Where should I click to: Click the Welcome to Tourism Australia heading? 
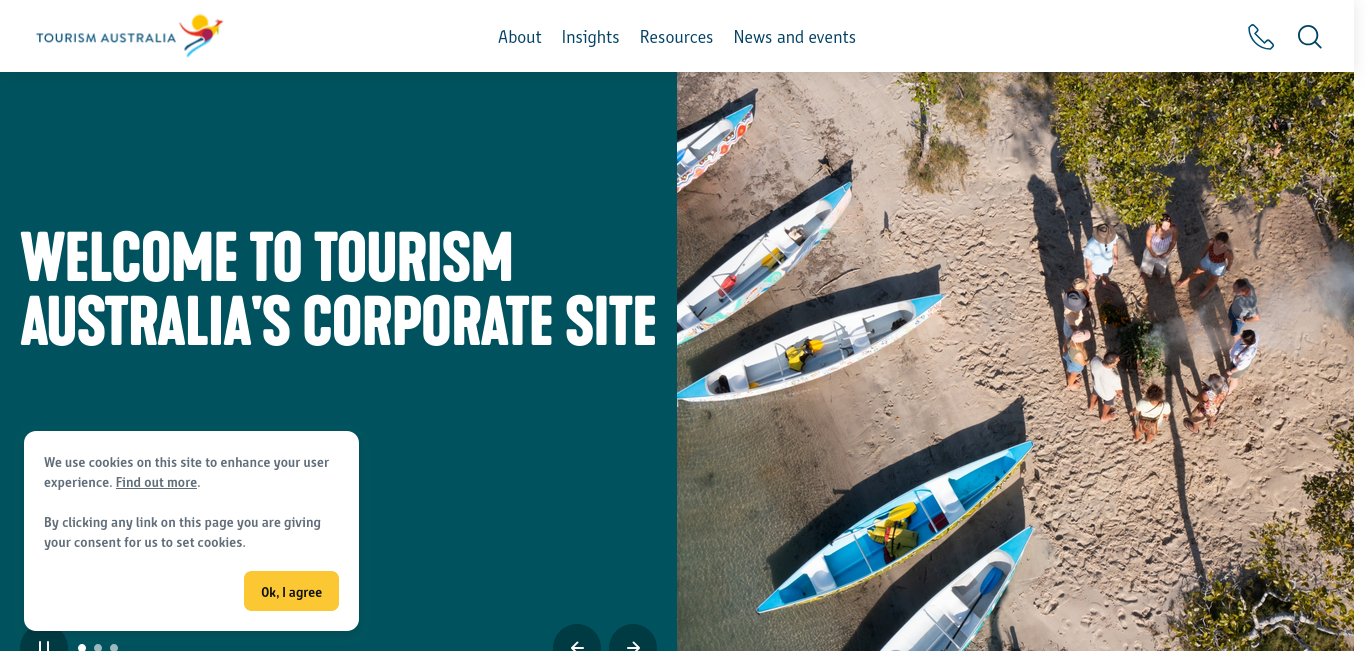pos(338,288)
